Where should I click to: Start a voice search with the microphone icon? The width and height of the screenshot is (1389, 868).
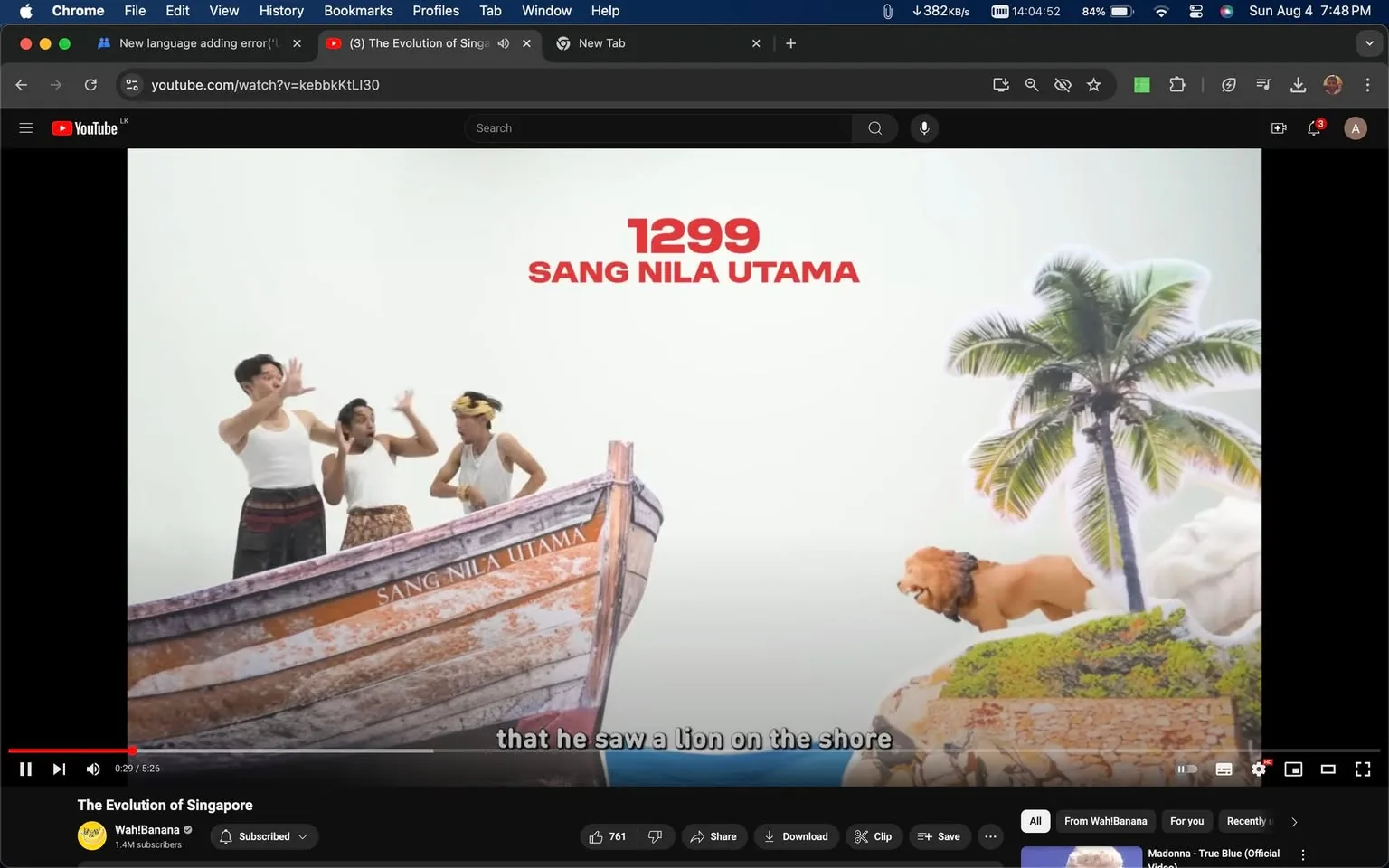coord(924,127)
